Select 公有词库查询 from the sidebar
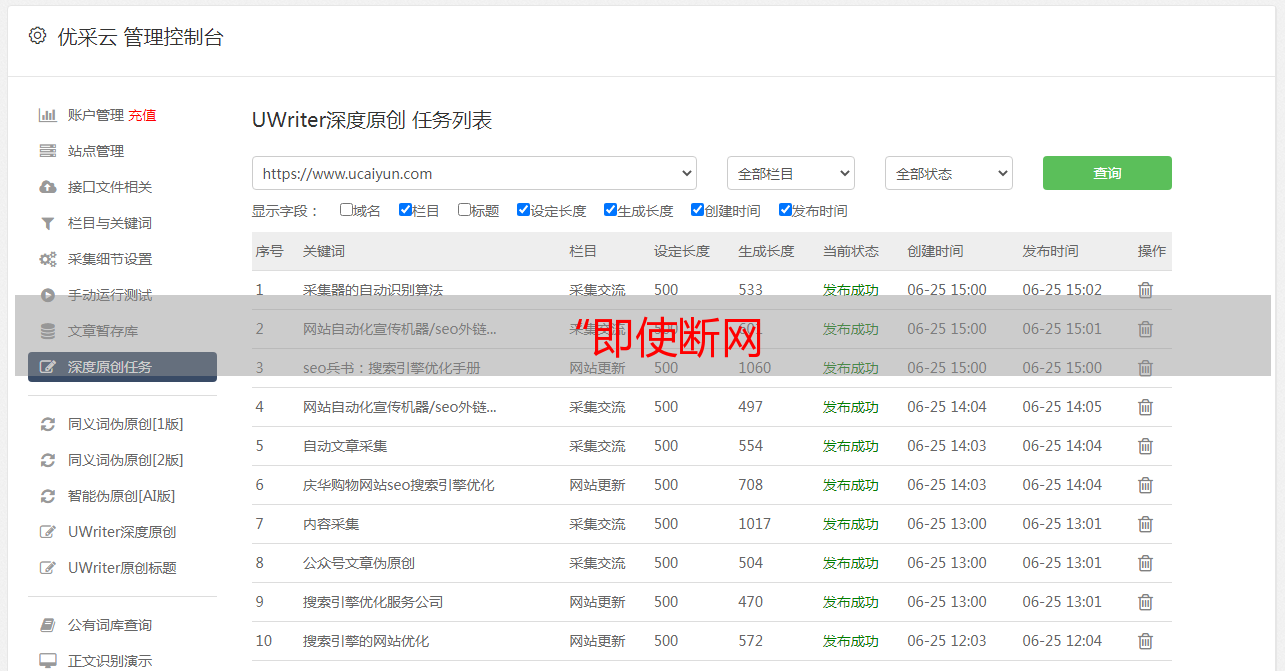This screenshot has height=671, width=1285. (x=110, y=625)
